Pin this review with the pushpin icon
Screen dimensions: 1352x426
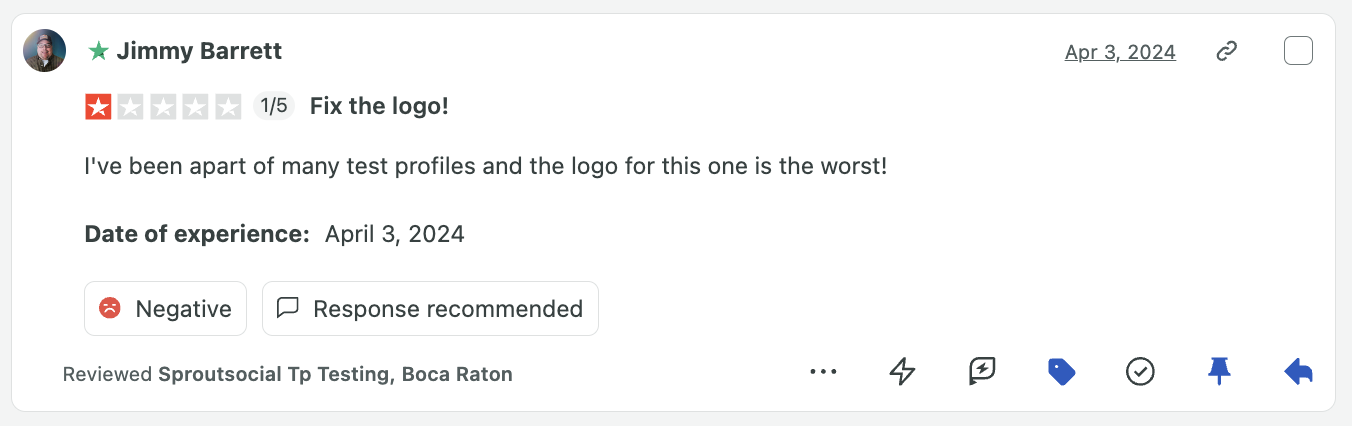tap(1218, 372)
